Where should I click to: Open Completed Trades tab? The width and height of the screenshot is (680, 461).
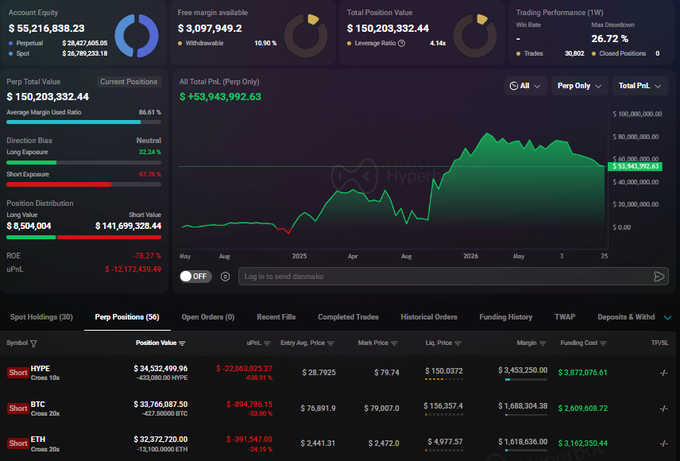(348, 317)
